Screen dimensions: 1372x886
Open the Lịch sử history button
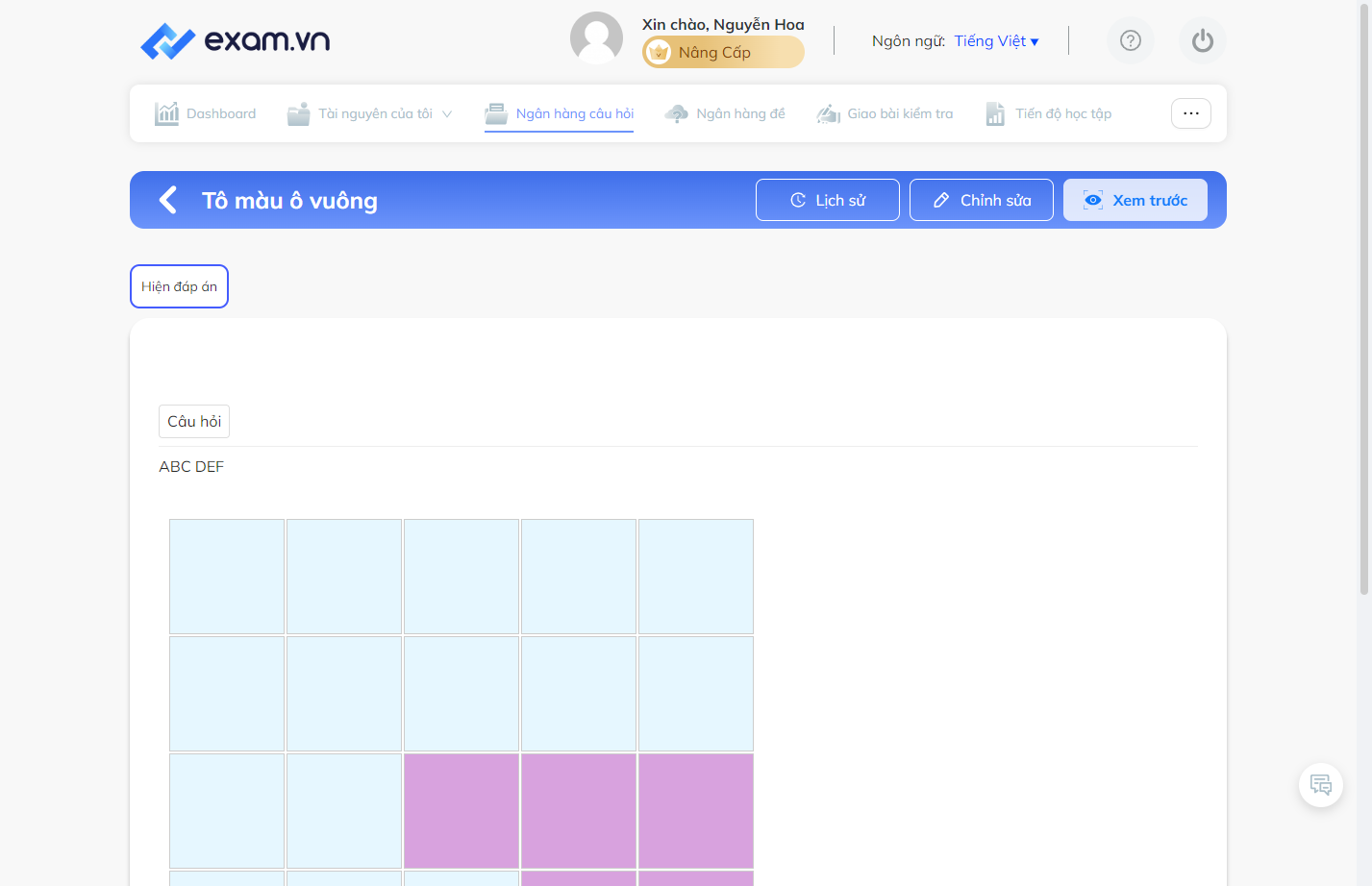pos(828,200)
